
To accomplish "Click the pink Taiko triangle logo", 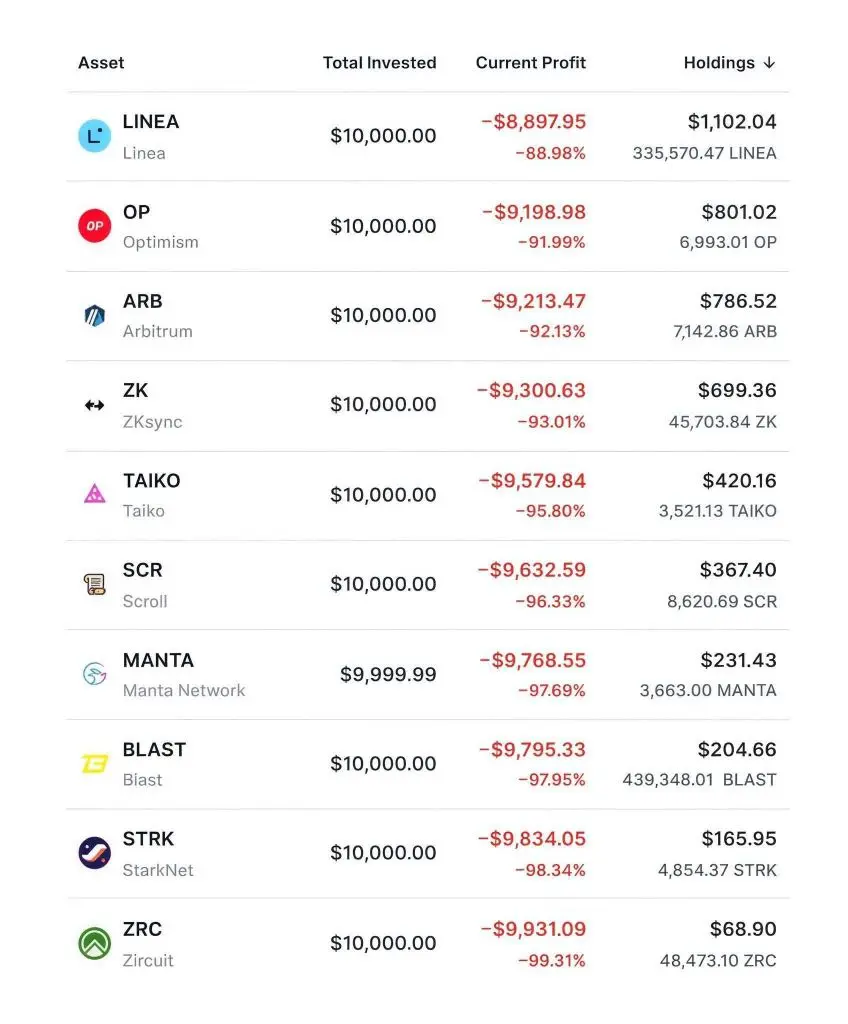I will click(x=94, y=494).
